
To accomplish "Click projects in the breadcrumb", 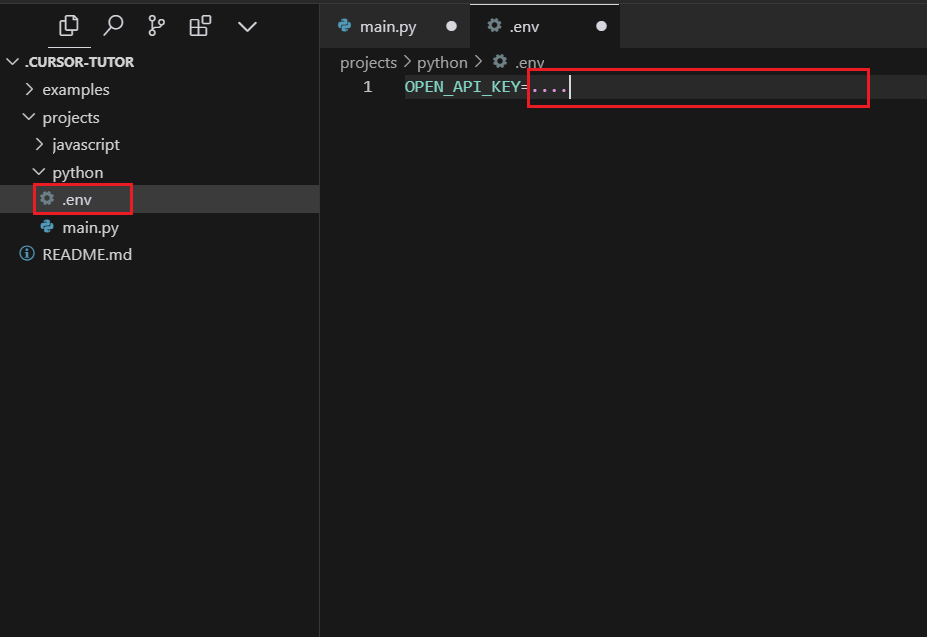I will [x=368, y=63].
